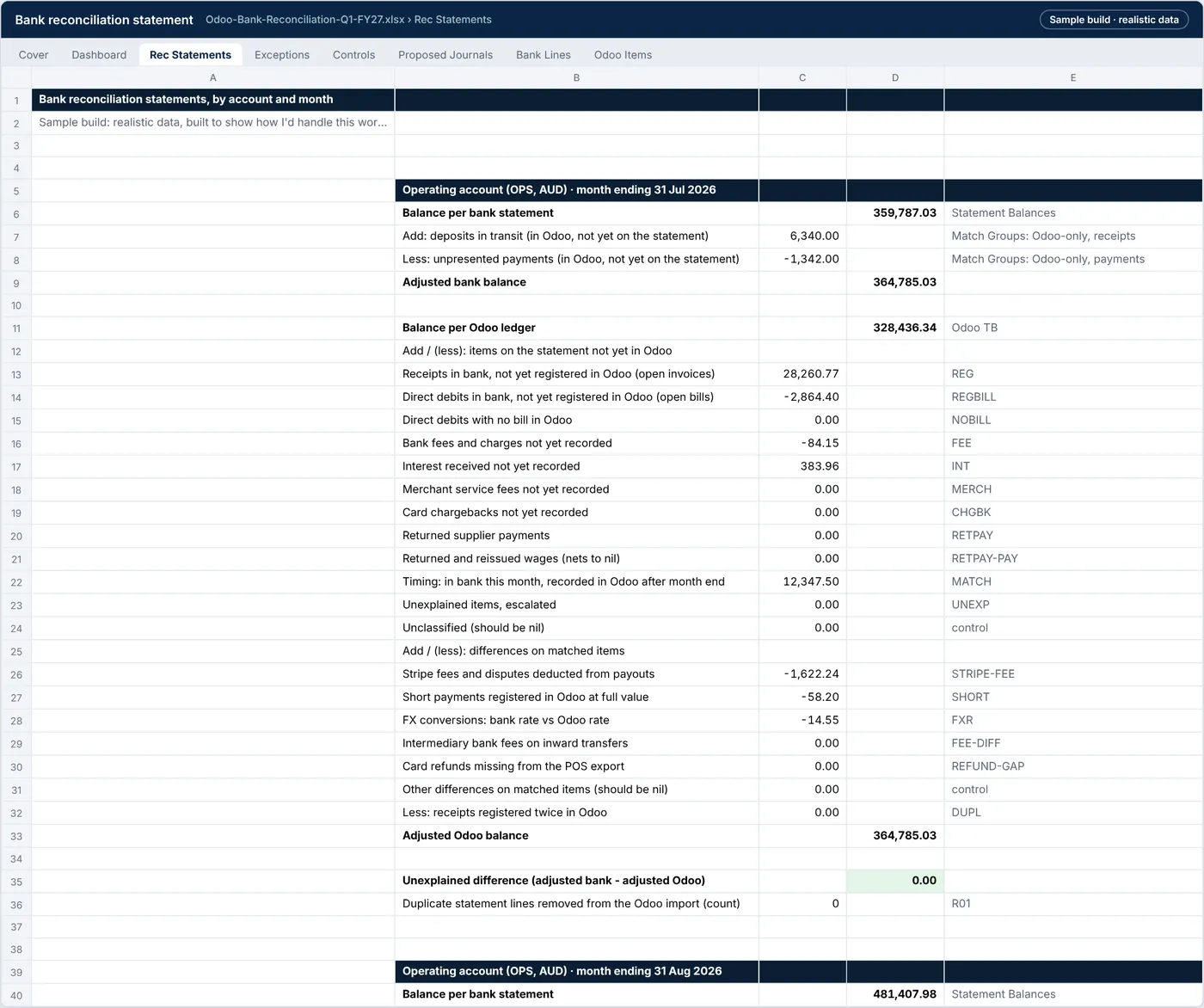Select the 'REFUND-GAP' code cell
1204x1008 pixels.
1073,766
